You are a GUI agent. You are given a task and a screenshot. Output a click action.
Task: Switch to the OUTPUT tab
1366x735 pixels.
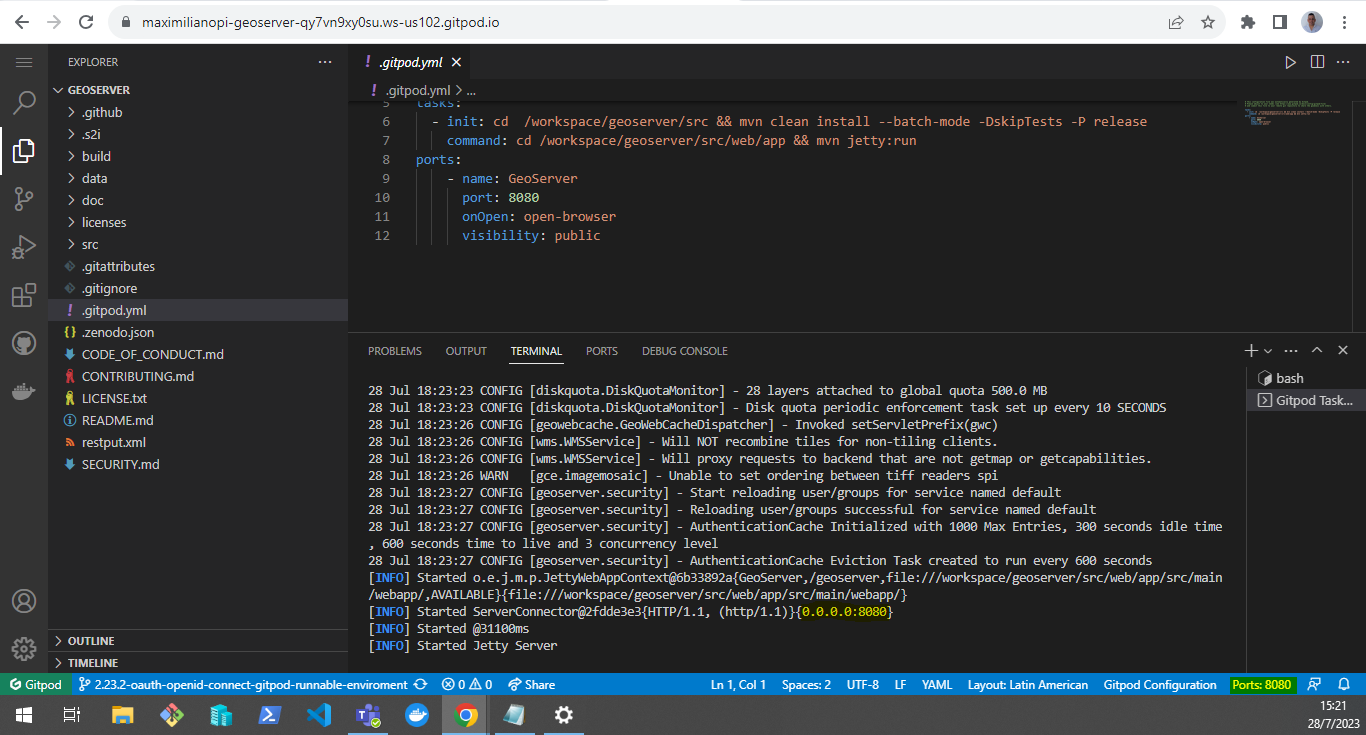click(466, 351)
